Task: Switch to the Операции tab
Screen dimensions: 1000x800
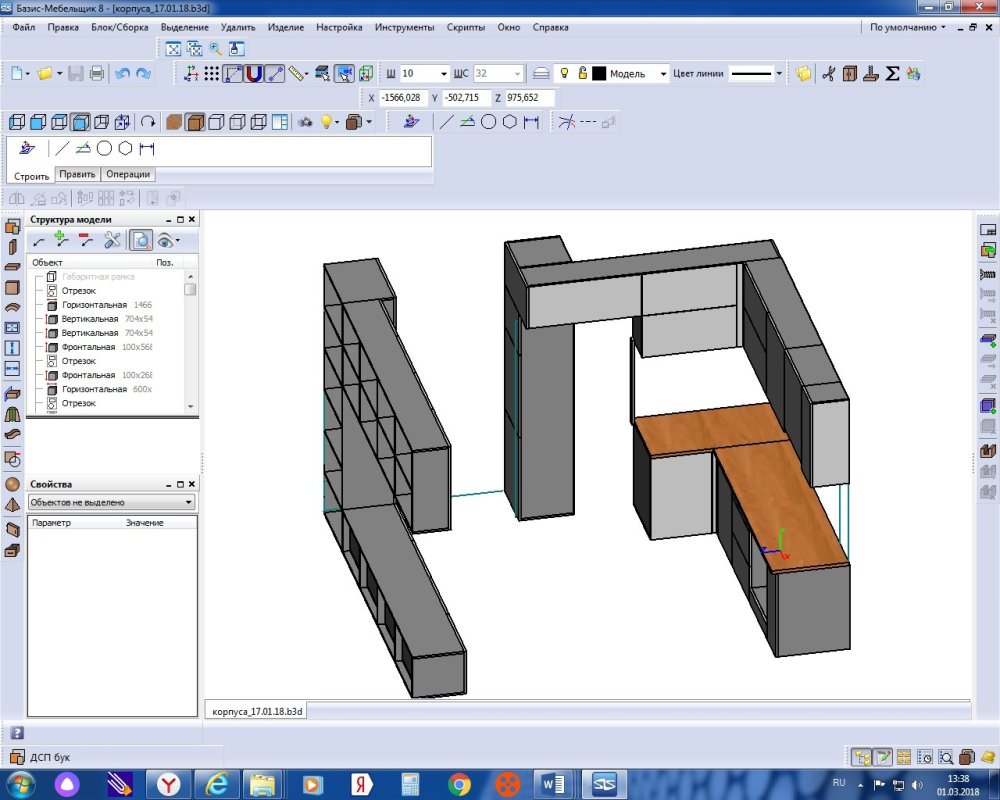Action: click(128, 174)
